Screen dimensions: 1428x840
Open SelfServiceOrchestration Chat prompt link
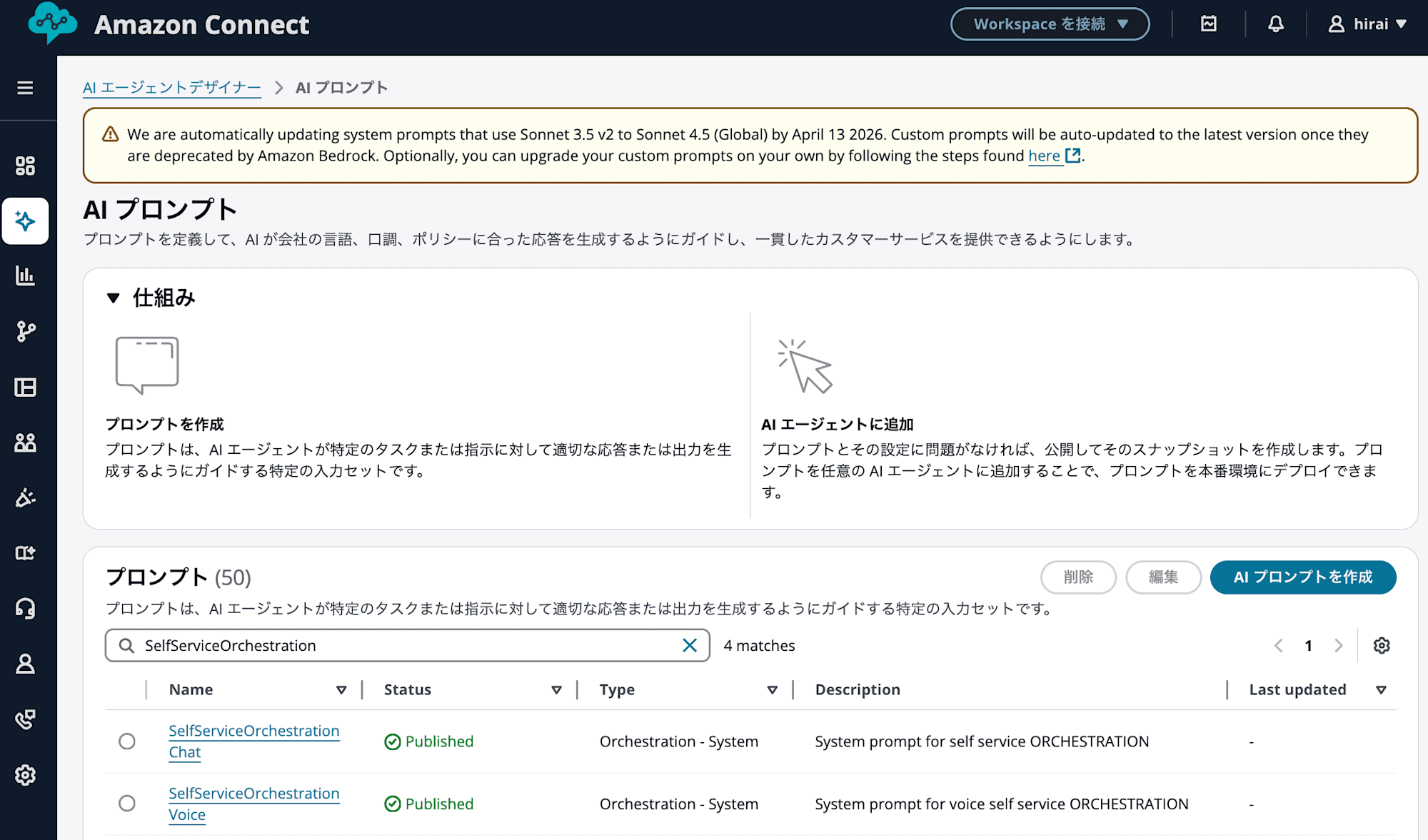254,741
